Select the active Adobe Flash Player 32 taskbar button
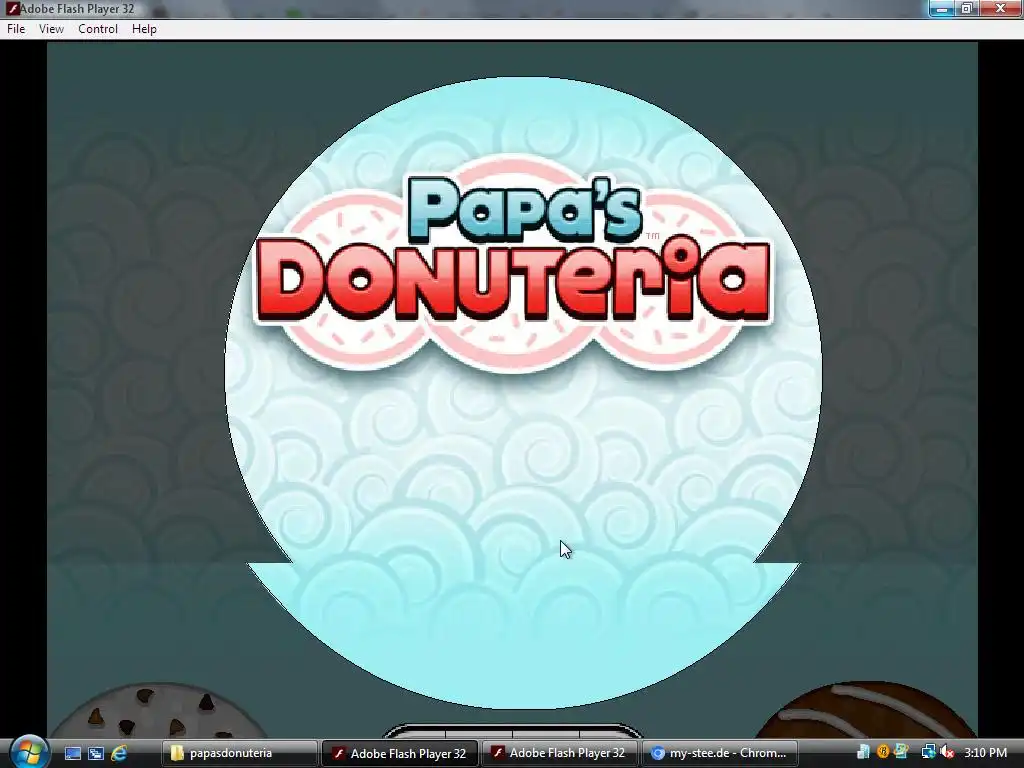Screen dimensions: 1024x768 [x=400, y=753]
